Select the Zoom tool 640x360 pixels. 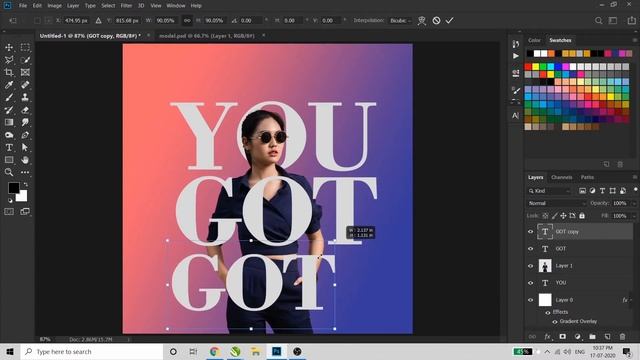coord(9,172)
